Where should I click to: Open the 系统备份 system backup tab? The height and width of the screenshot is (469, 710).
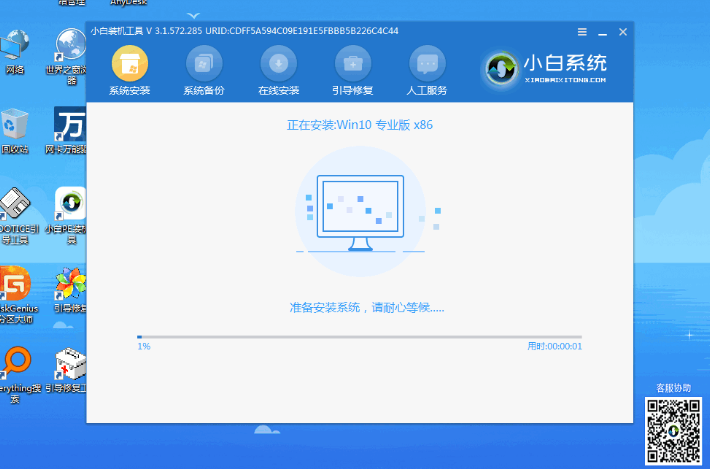[204, 71]
